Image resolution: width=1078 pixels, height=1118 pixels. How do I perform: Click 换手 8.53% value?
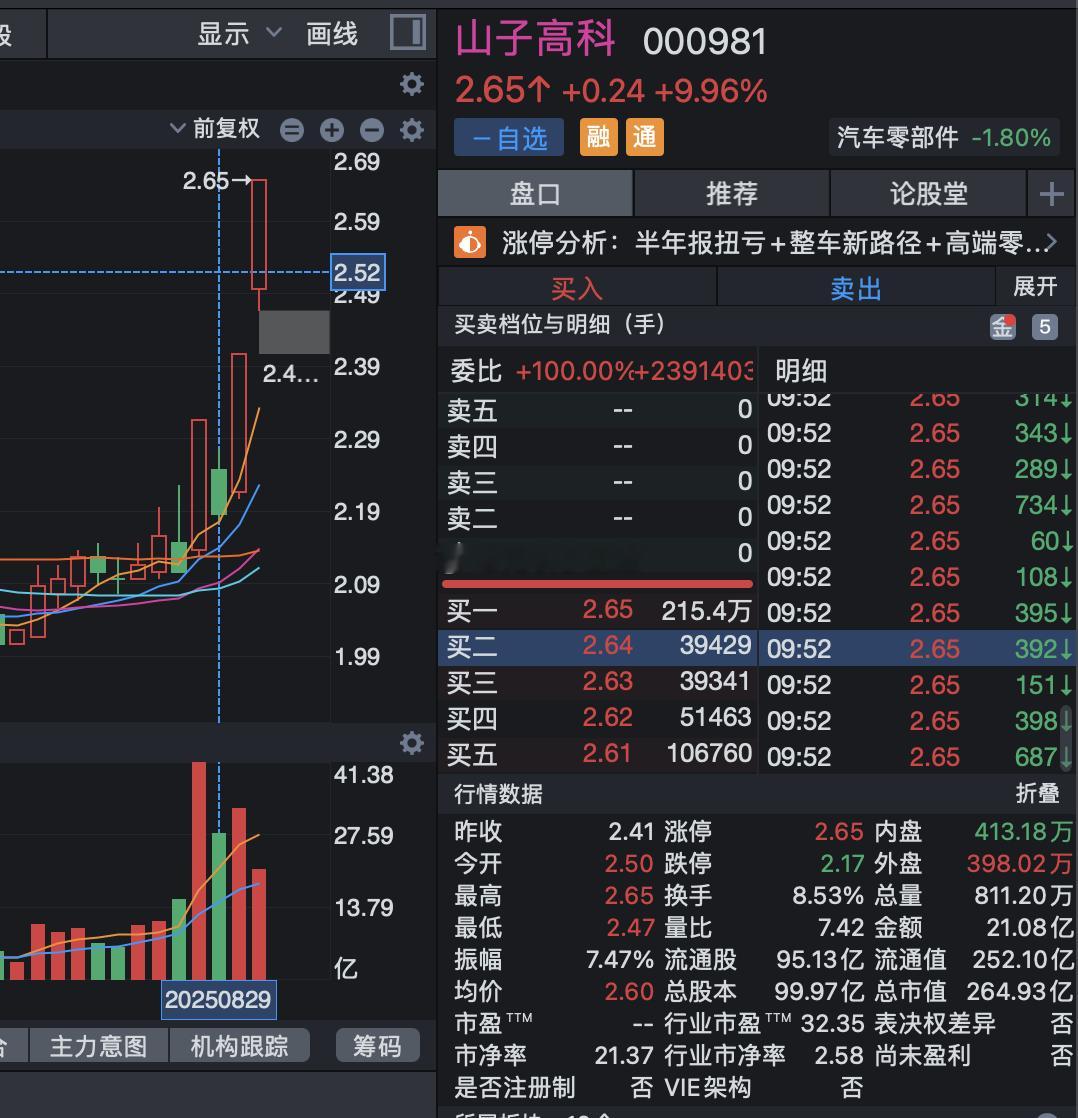[828, 896]
